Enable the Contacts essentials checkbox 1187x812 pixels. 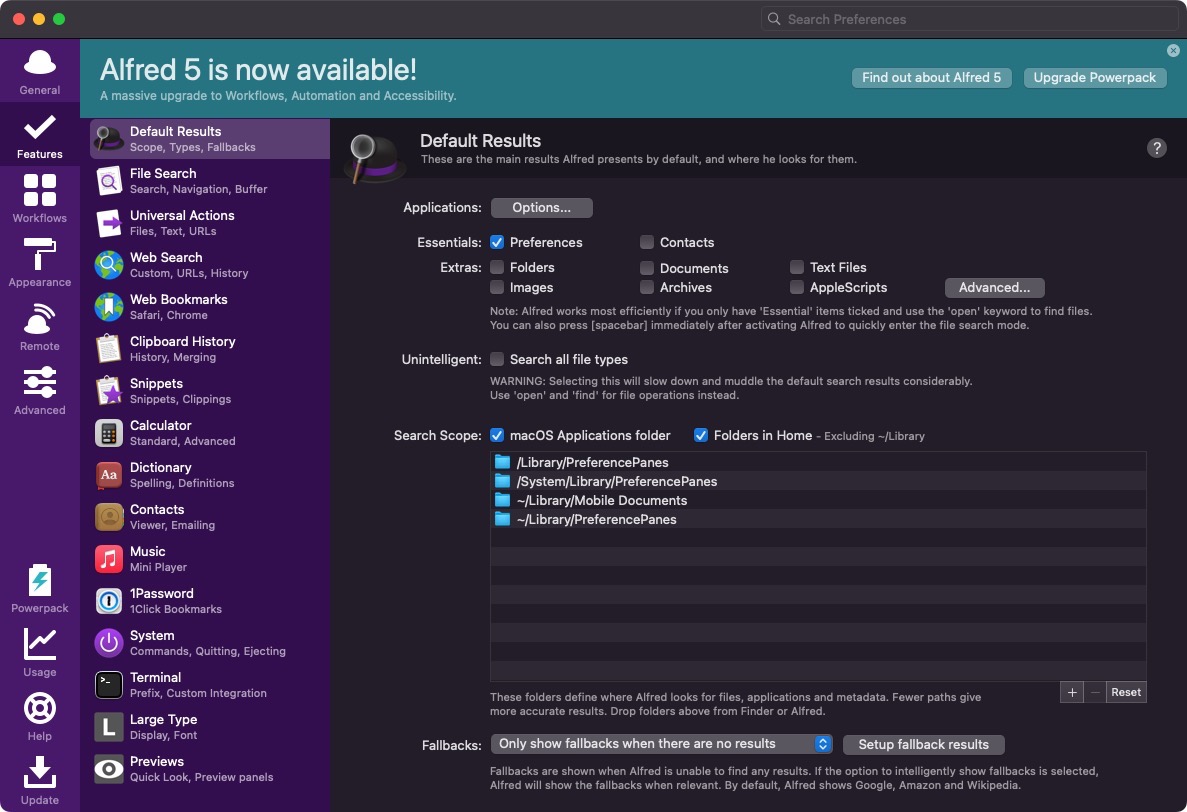pyautogui.click(x=646, y=242)
